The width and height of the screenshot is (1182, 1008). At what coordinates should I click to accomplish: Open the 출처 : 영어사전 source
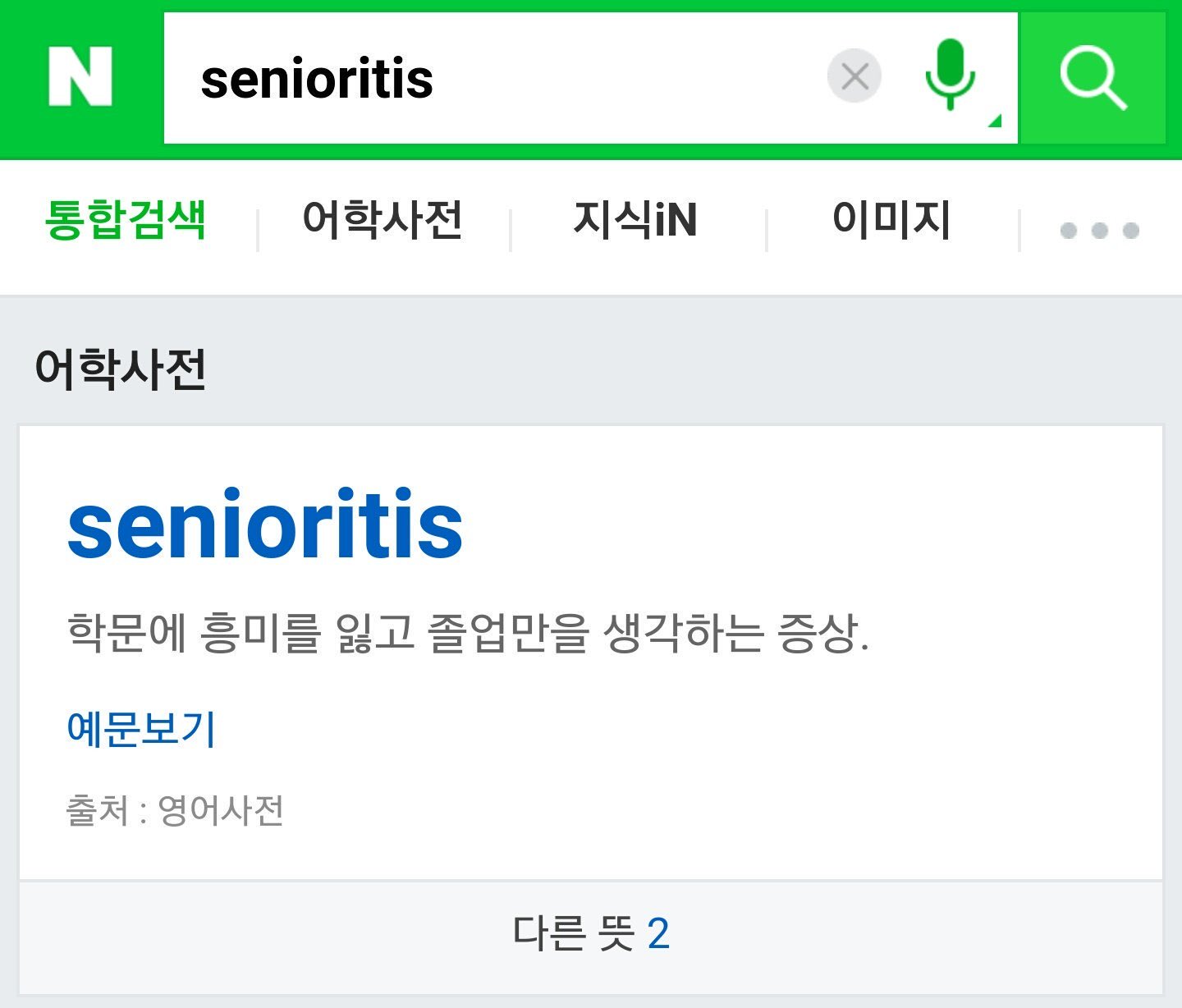point(175,810)
